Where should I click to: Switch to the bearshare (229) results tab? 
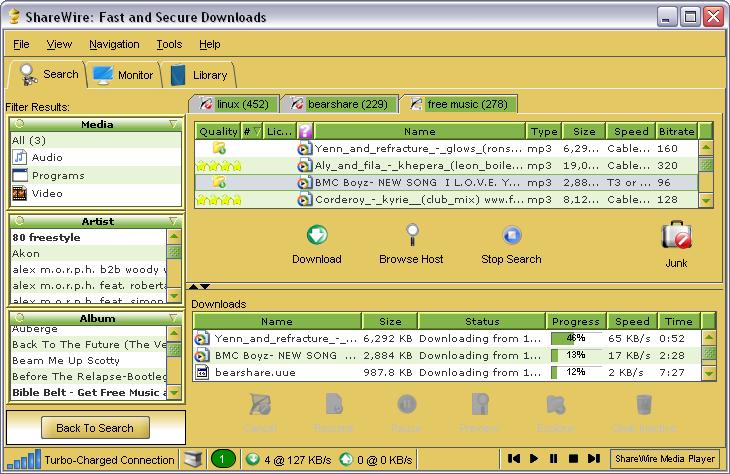[339, 103]
